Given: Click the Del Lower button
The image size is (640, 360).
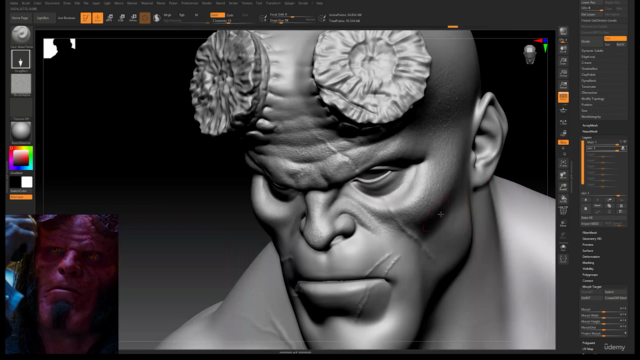Looking at the screenshot, I should 591,14.
